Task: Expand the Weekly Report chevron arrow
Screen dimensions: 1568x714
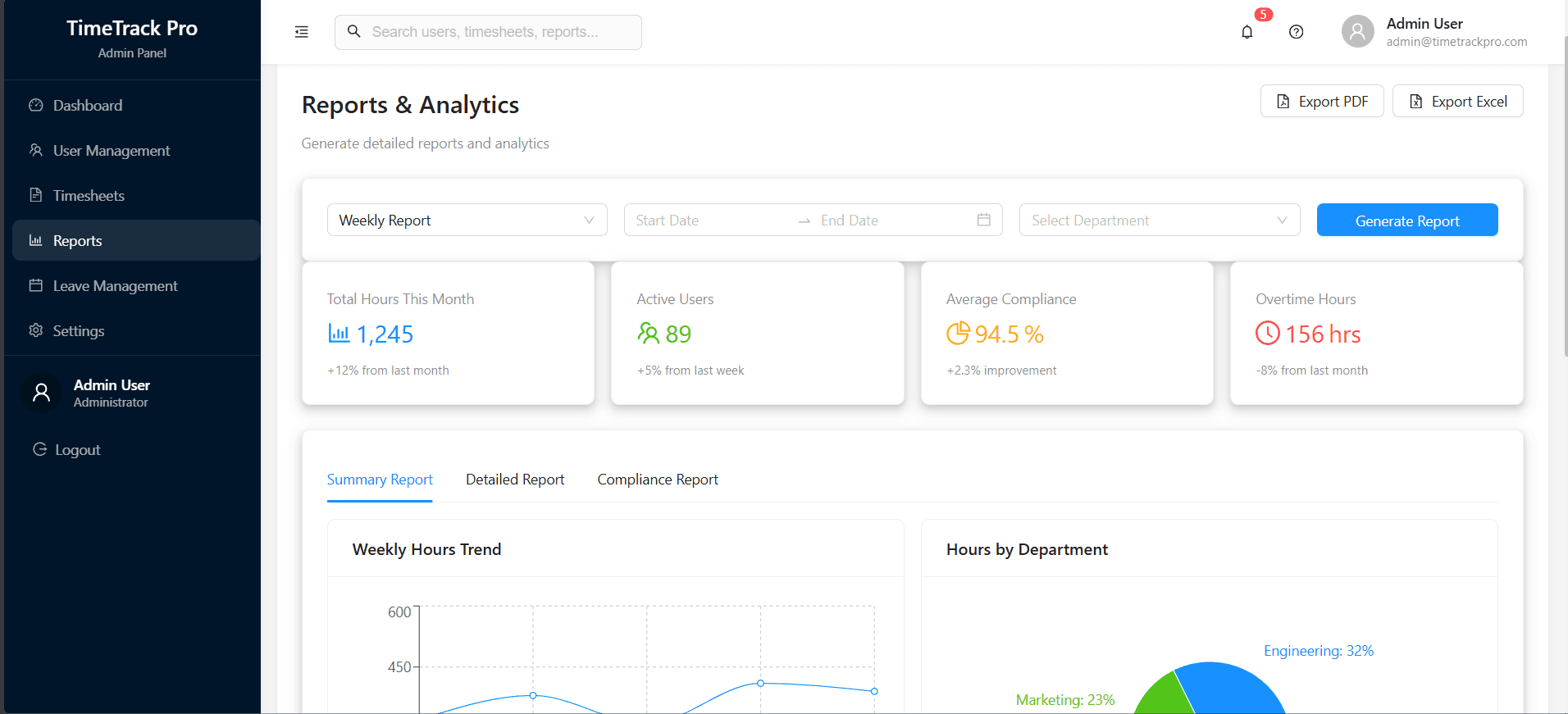Action: point(589,220)
